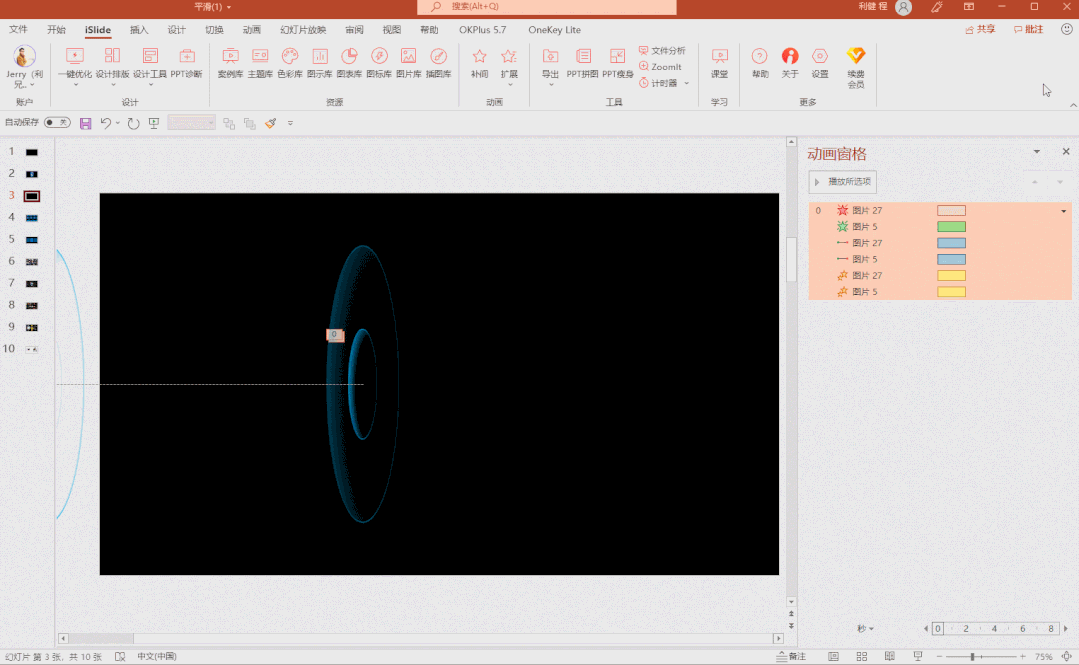
Task: Click the zoom in plus button
Action: (1023, 657)
